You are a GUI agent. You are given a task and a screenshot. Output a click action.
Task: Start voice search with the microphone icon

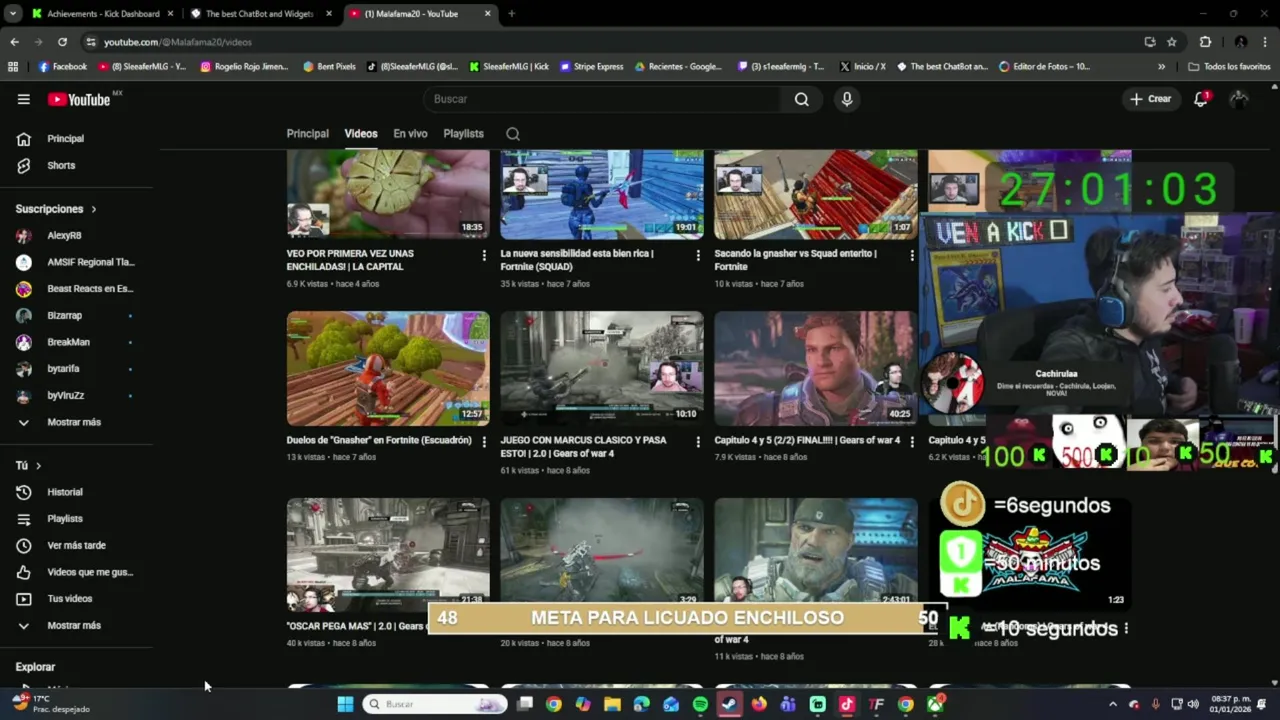[847, 99]
